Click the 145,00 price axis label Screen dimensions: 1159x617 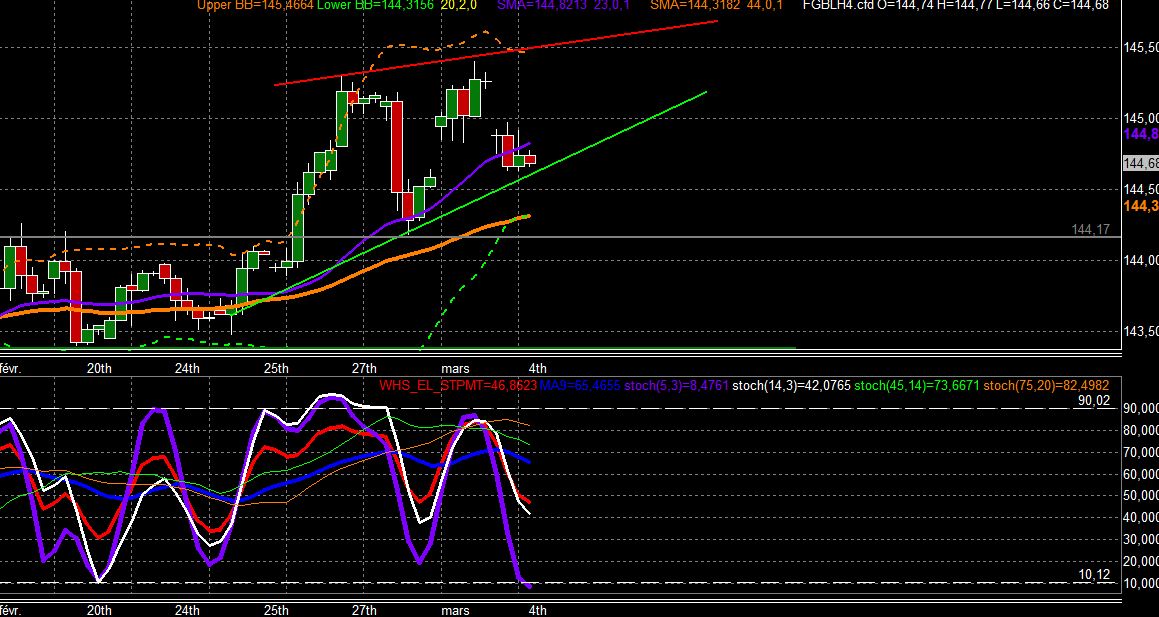[x=1141, y=118]
